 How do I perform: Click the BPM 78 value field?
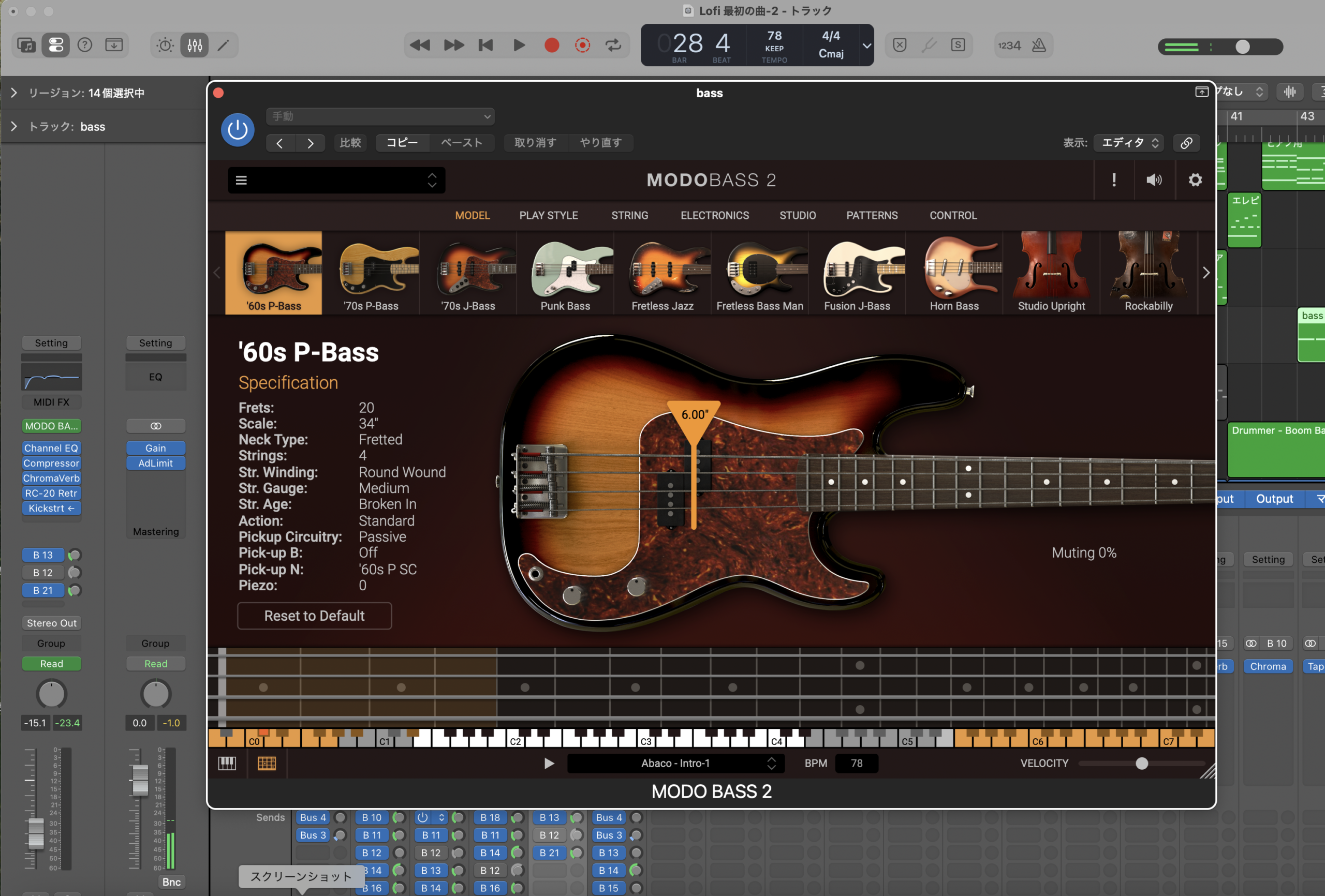point(857,763)
